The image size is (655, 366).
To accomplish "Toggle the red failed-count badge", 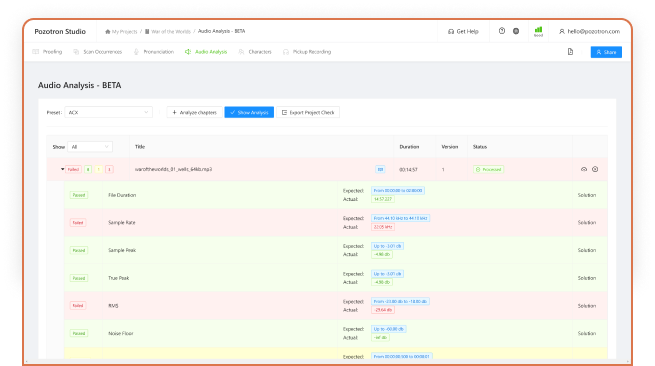I will click(x=109, y=169).
